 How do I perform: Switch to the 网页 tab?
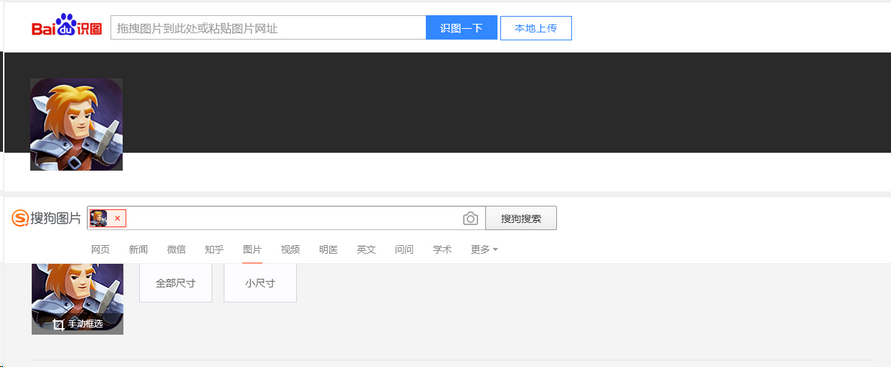point(101,249)
